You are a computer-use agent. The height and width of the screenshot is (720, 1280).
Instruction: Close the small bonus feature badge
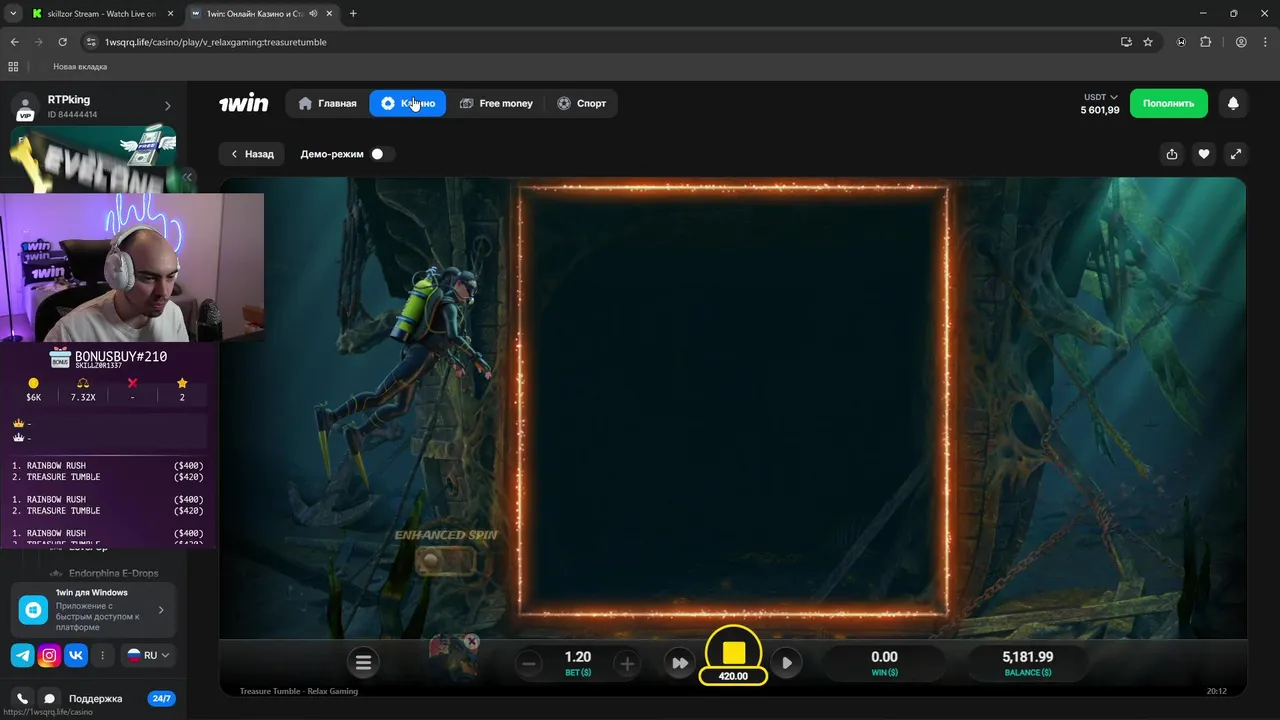point(472,641)
